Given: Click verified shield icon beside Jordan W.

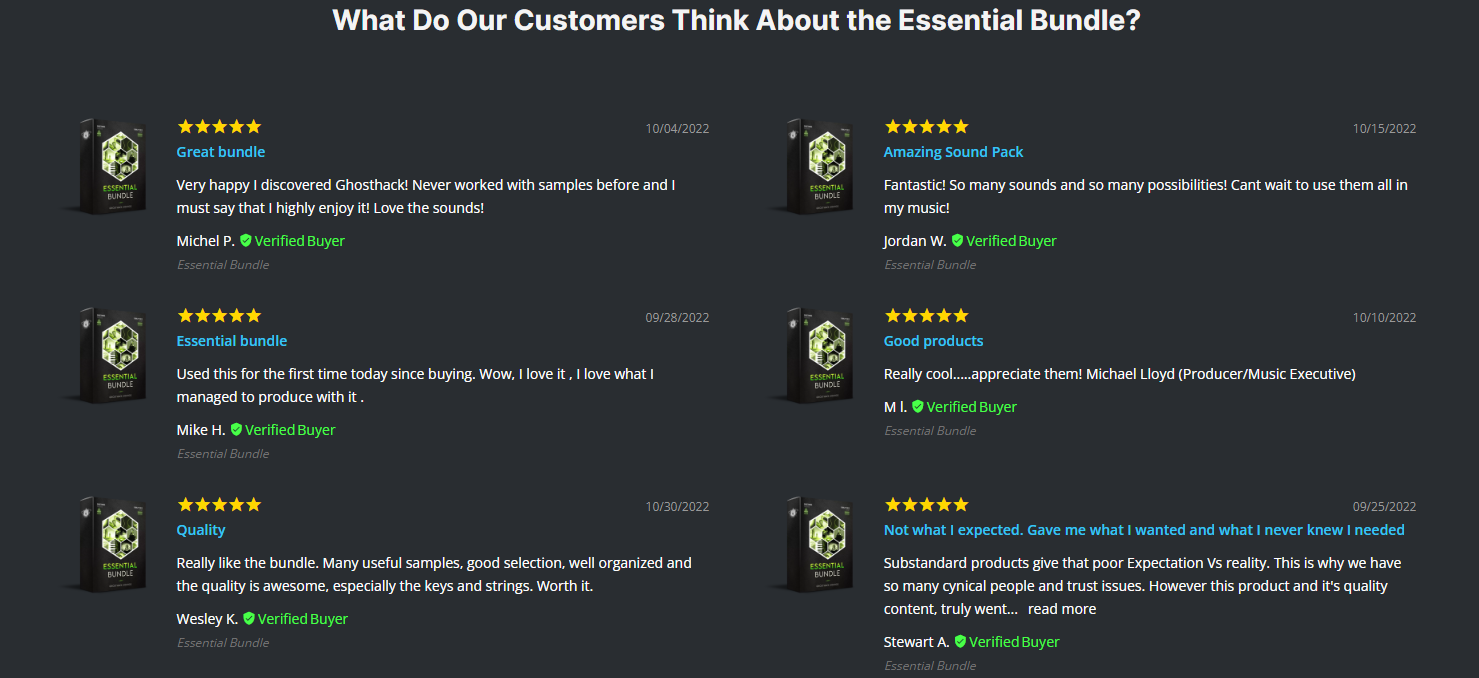Looking at the screenshot, I should (x=957, y=241).
